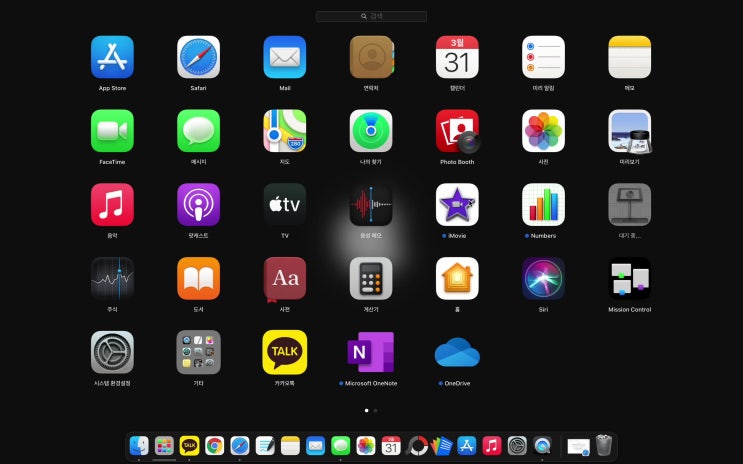Open the Podcasts app
Screen dimensions: 743x464
(x=199, y=205)
